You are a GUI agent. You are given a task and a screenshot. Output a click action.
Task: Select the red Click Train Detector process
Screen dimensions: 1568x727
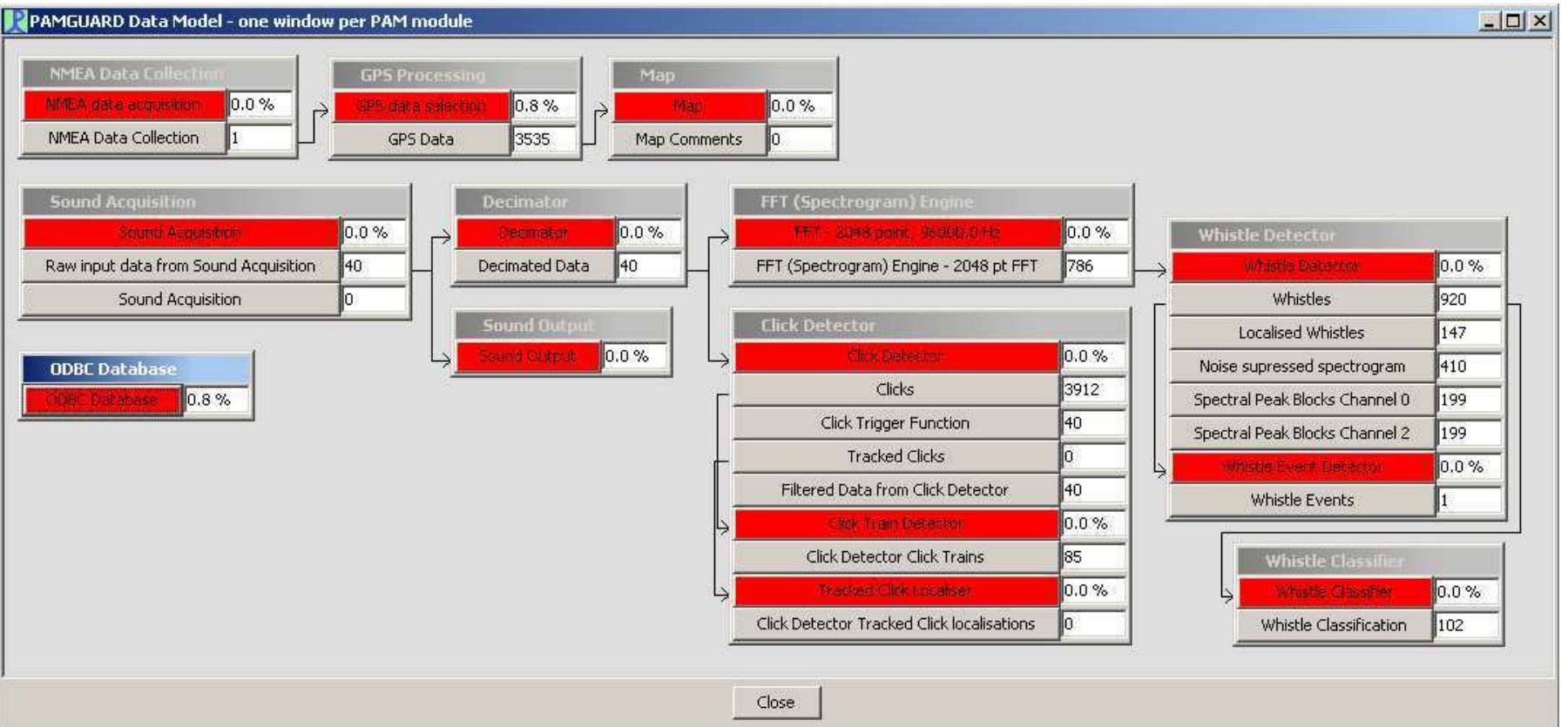point(896,523)
